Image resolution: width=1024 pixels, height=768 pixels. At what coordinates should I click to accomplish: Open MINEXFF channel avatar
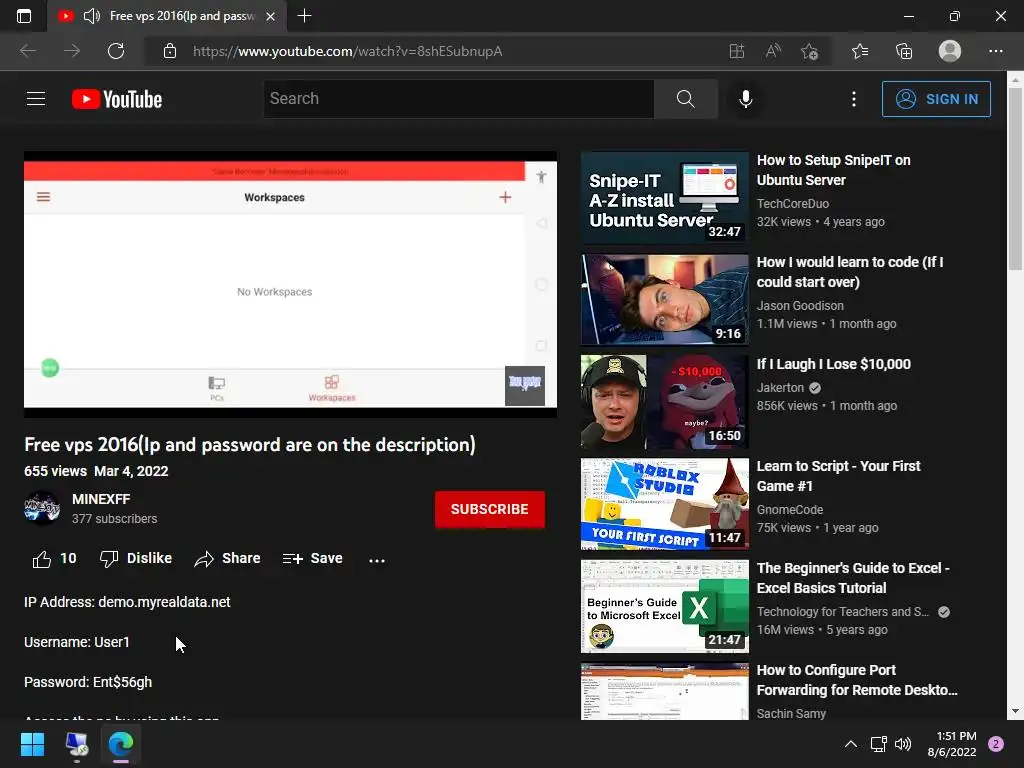click(42, 508)
